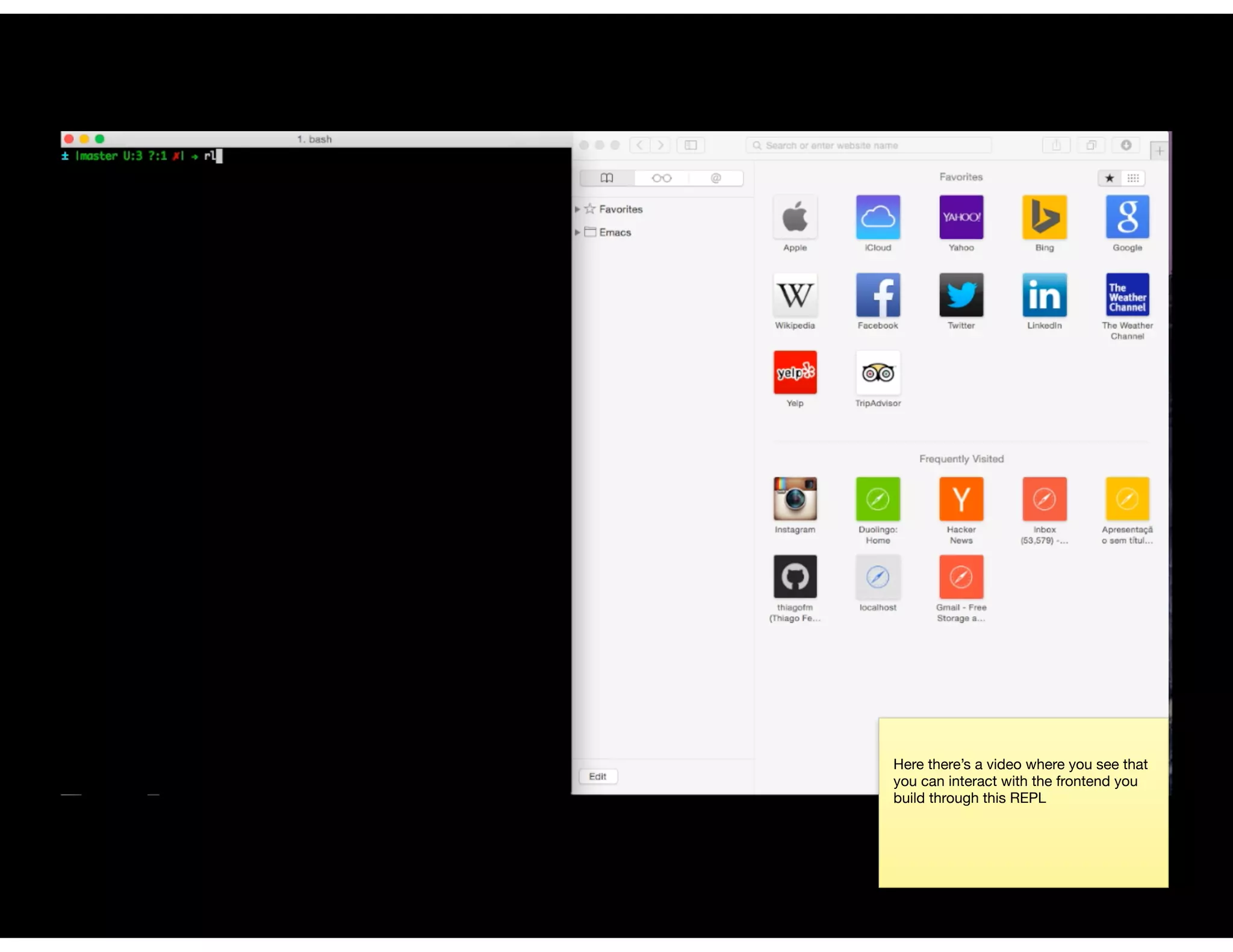Click the Edit button in sidebar
This screenshot has height=952, width=1233.
click(x=597, y=776)
